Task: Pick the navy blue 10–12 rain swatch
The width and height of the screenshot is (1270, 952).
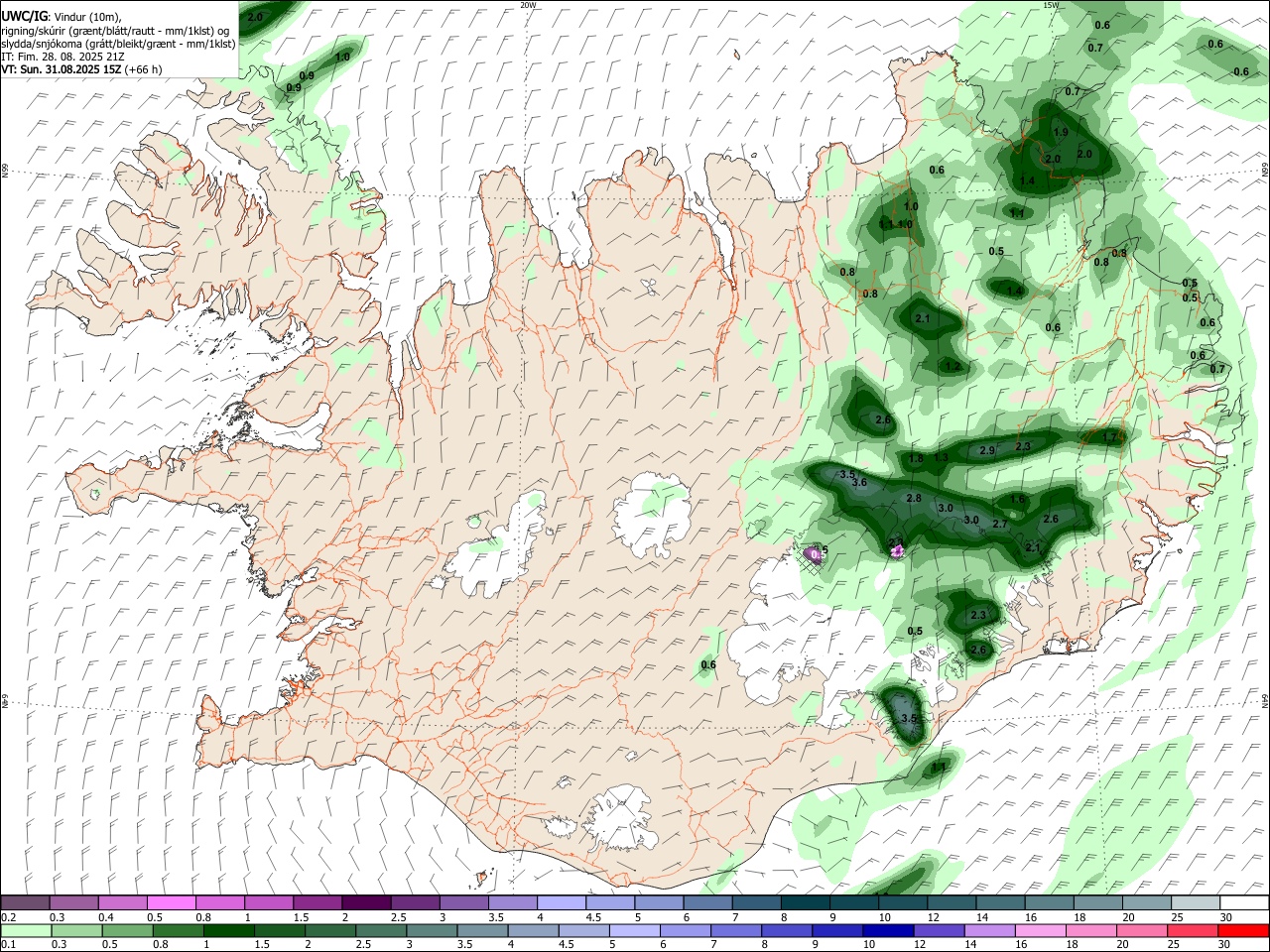Action: (889, 931)
